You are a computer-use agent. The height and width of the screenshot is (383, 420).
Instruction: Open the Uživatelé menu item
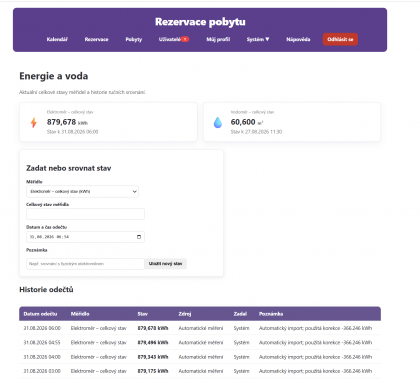tap(170, 39)
